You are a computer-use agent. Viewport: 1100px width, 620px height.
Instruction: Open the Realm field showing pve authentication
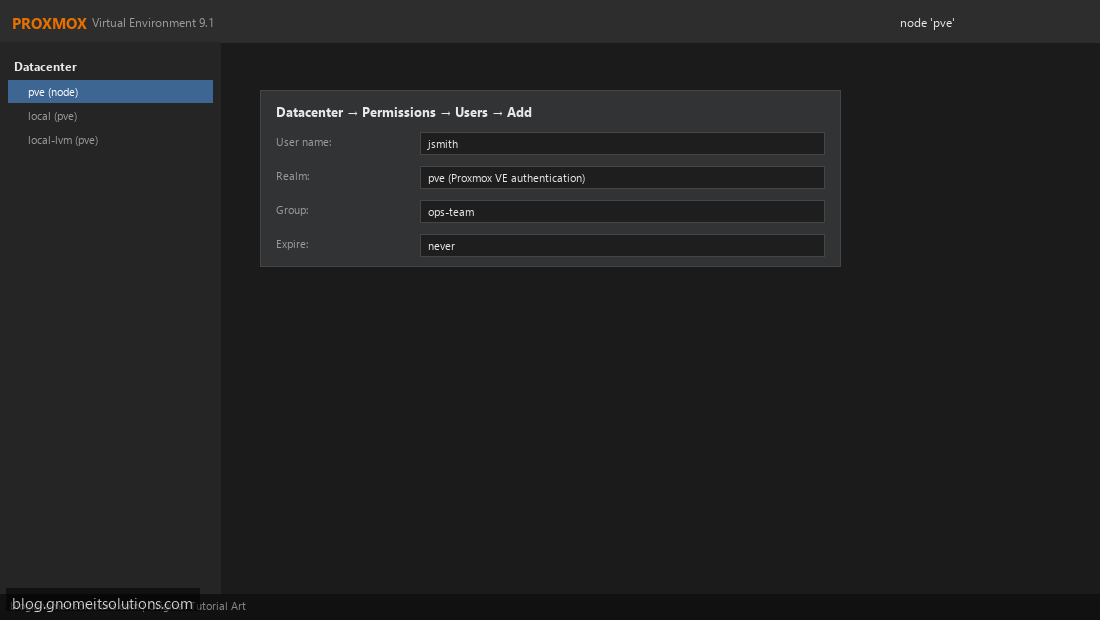[x=622, y=177]
